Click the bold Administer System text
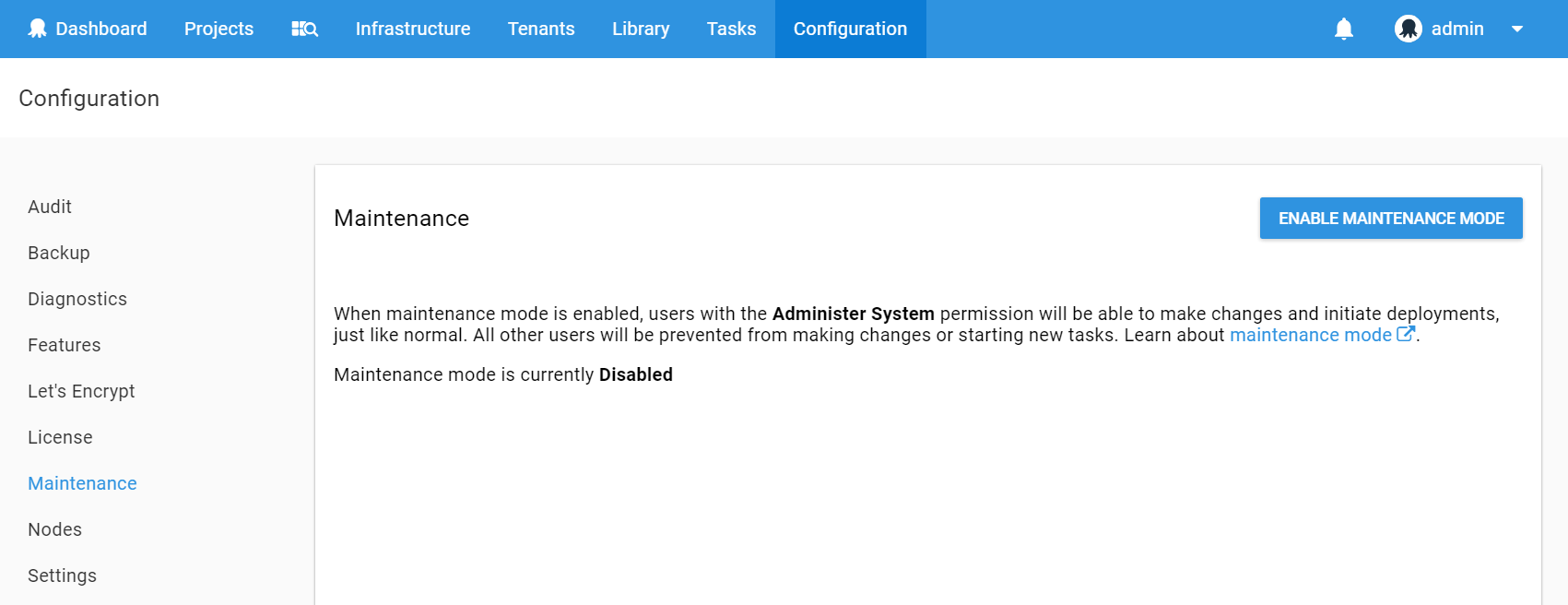The height and width of the screenshot is (605, 1568). point(854,314)
